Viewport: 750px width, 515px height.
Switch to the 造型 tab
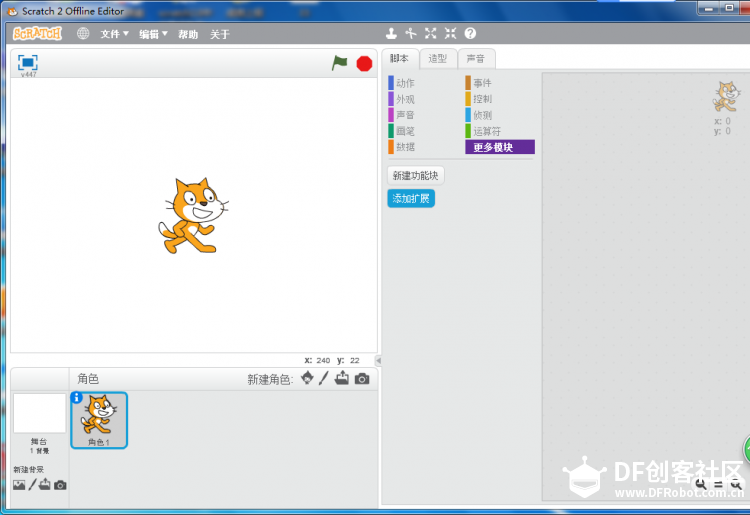point(438,59)
